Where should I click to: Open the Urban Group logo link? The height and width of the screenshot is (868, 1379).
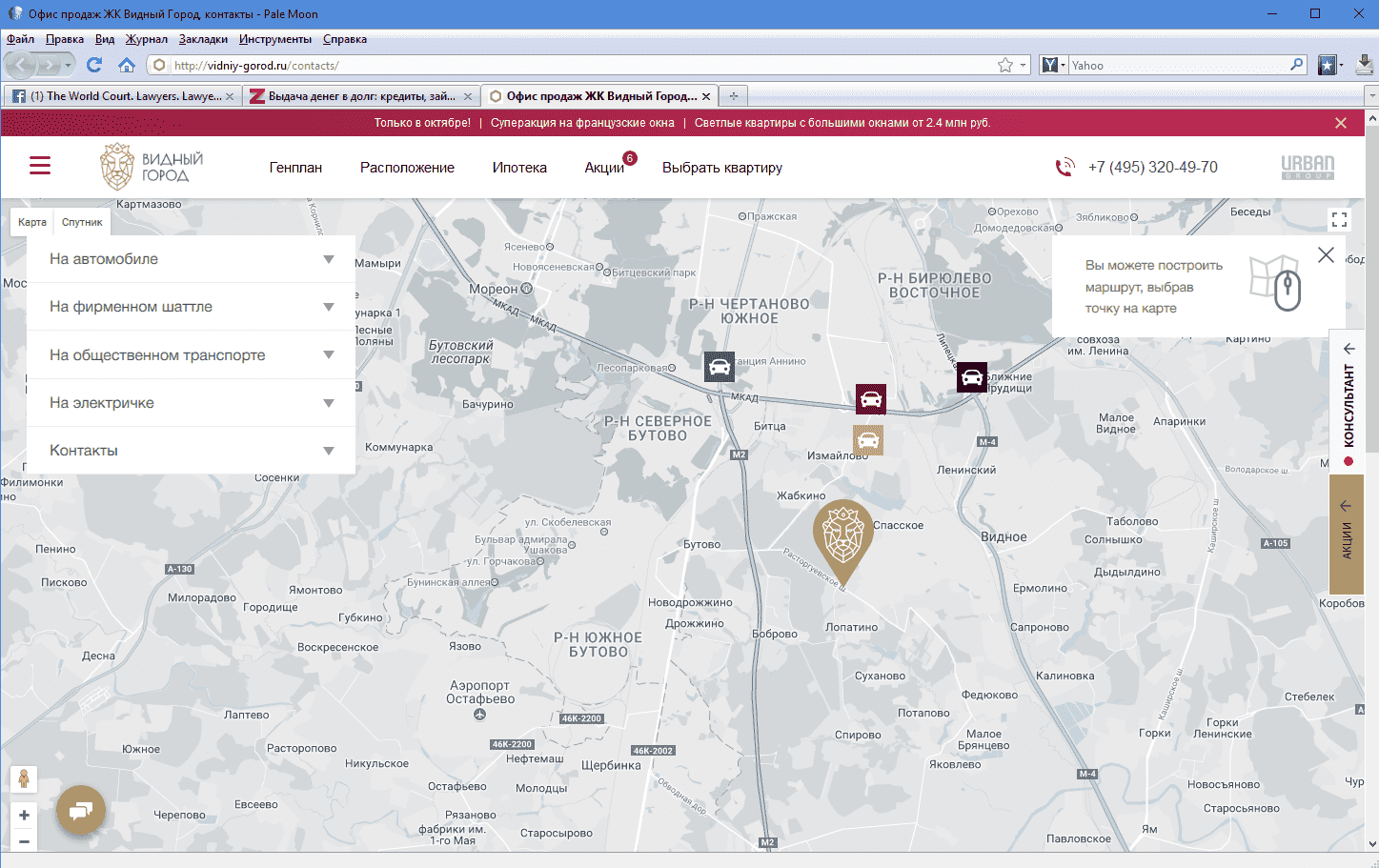[x=1308, y=168]
